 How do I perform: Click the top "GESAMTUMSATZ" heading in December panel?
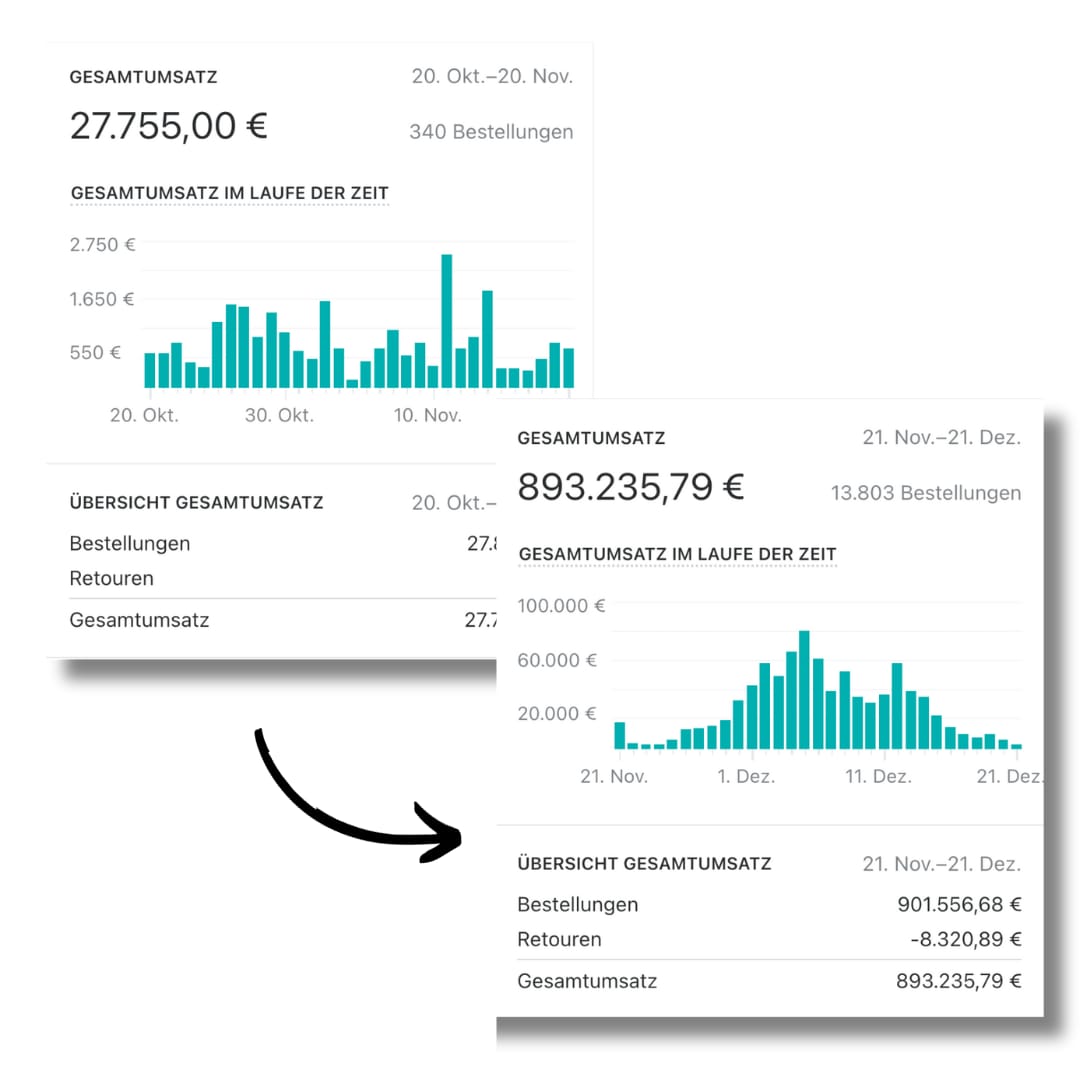click(x=591, y=439)
